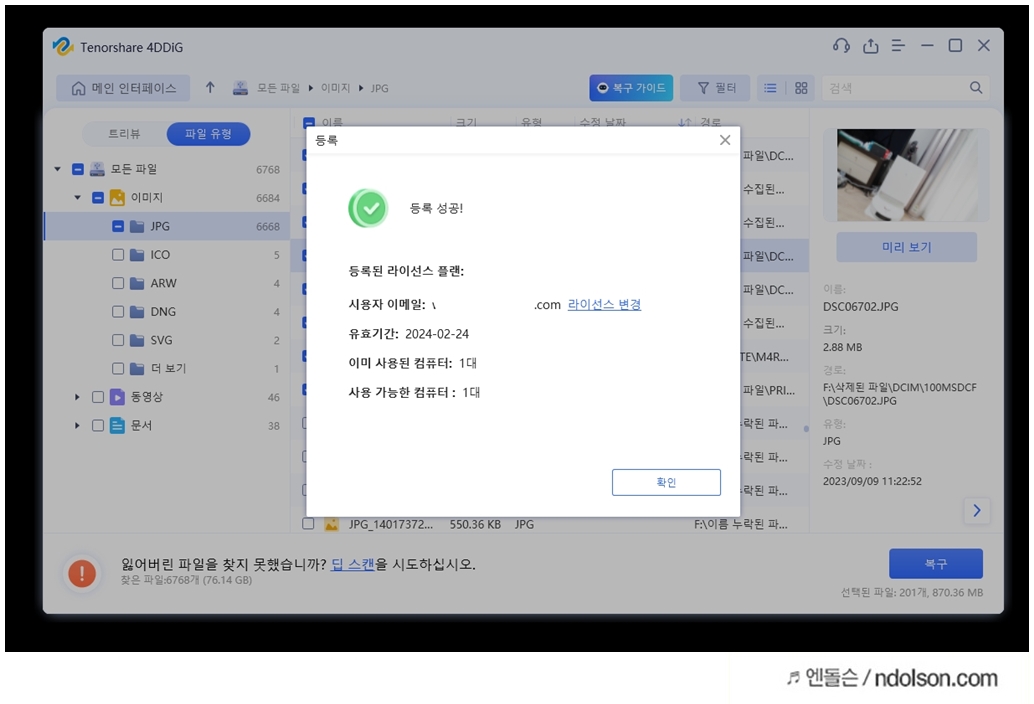The width and height of the screenshot is (1034, 704).
Task: Open the 복구 가이드 button
Action: [x=631, y=88]
